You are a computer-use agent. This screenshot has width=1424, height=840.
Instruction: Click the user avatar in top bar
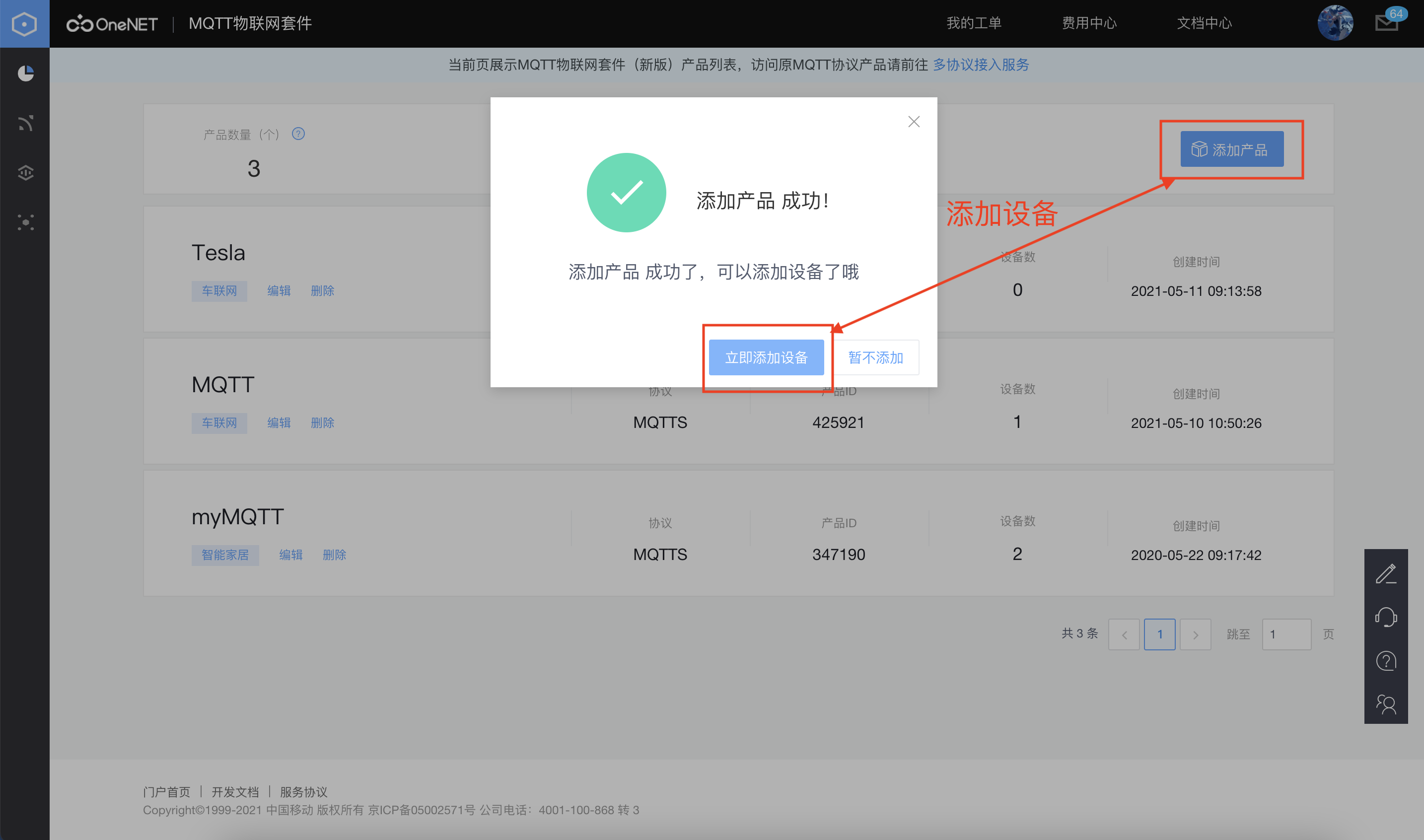click(x=1335, y=23)
